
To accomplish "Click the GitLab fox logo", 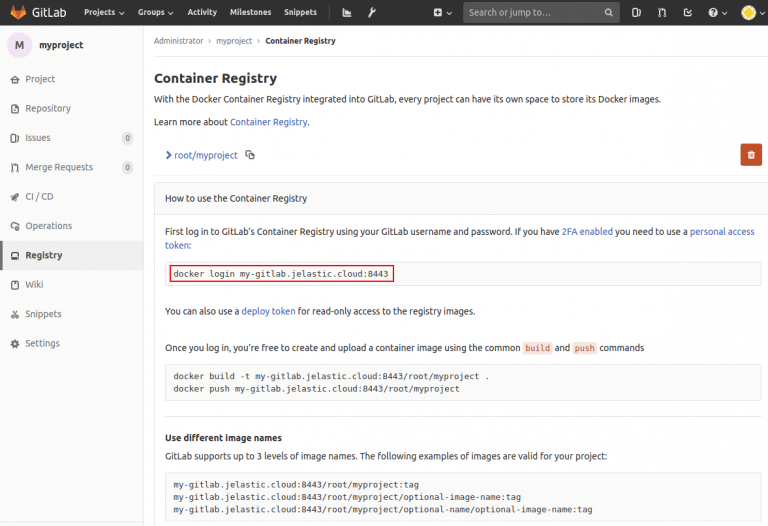I will pos(18,12).
